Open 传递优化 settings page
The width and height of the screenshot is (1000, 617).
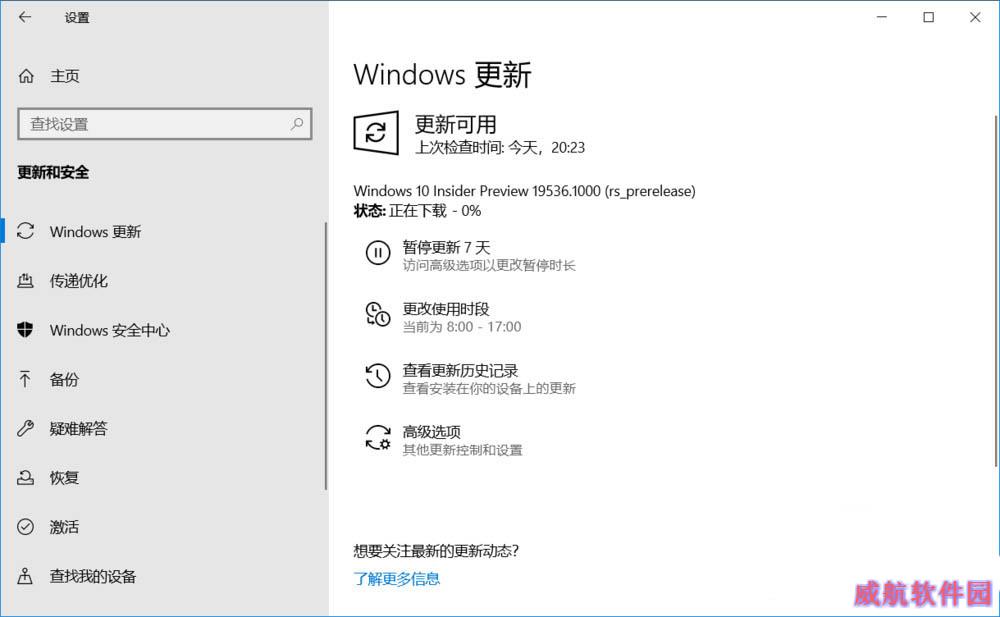click(x=79, y=281)
